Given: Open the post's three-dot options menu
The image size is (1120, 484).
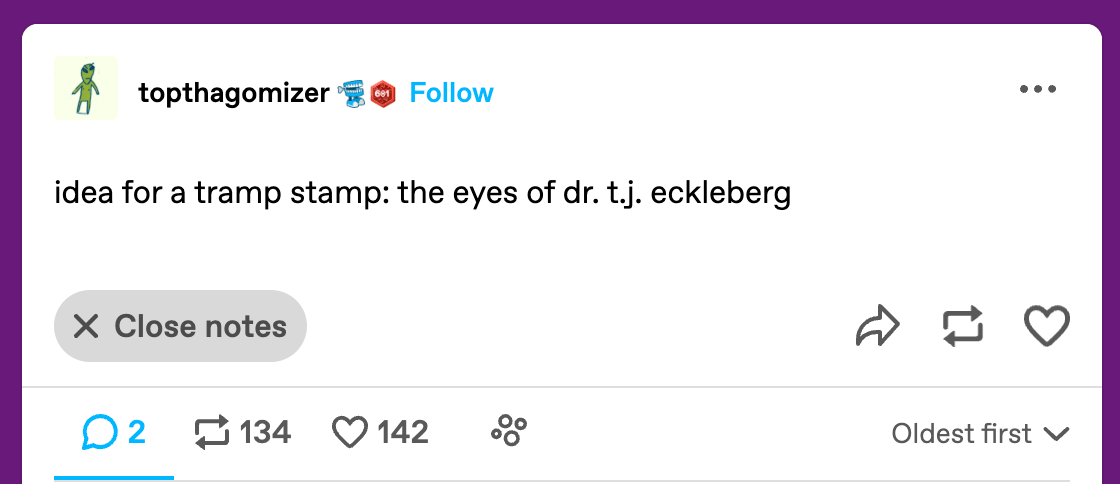Looking at the screenshot, I should (1037, 90).
